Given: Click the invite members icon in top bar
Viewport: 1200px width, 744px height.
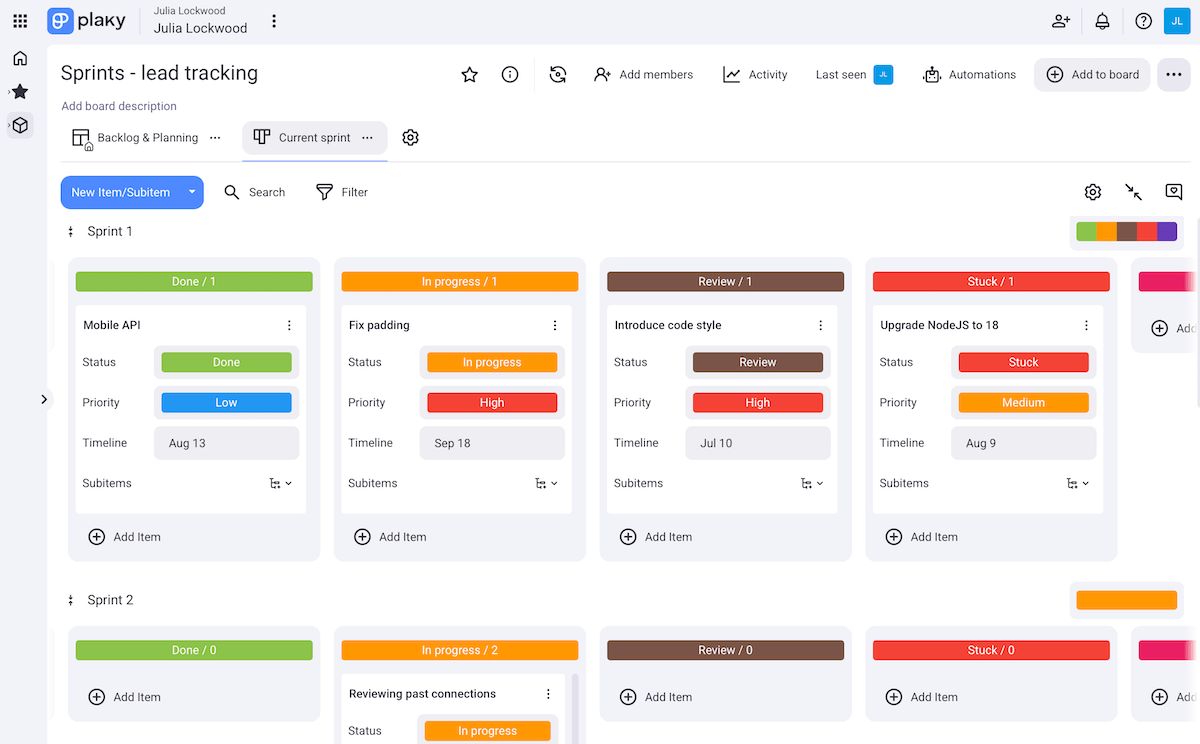Looking at the screenshot, I should pyautogui.click(x=1061, y=20).
